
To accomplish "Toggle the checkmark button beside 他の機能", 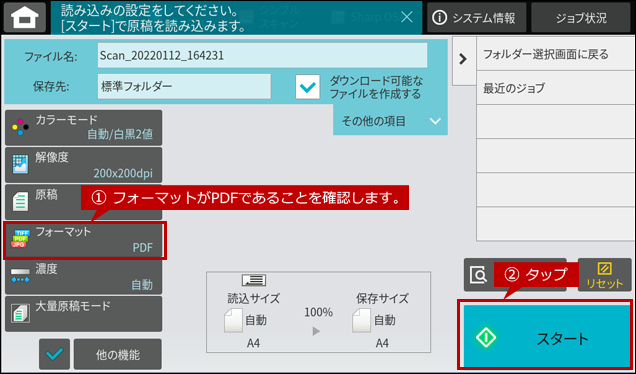I will click(x=55, y=354).
